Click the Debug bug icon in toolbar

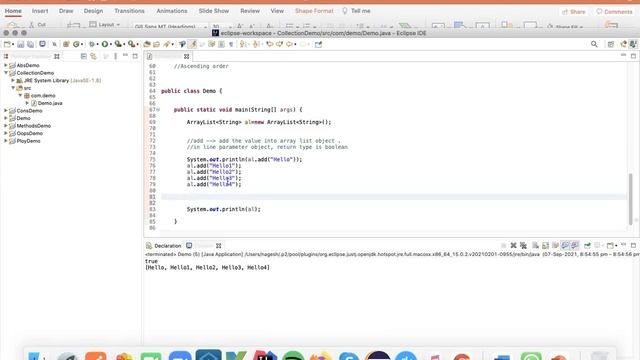click(91, 44)
